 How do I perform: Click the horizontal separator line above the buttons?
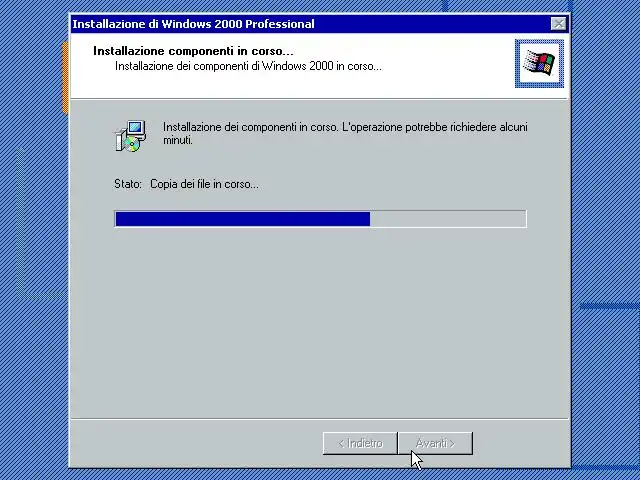point(320,419)
